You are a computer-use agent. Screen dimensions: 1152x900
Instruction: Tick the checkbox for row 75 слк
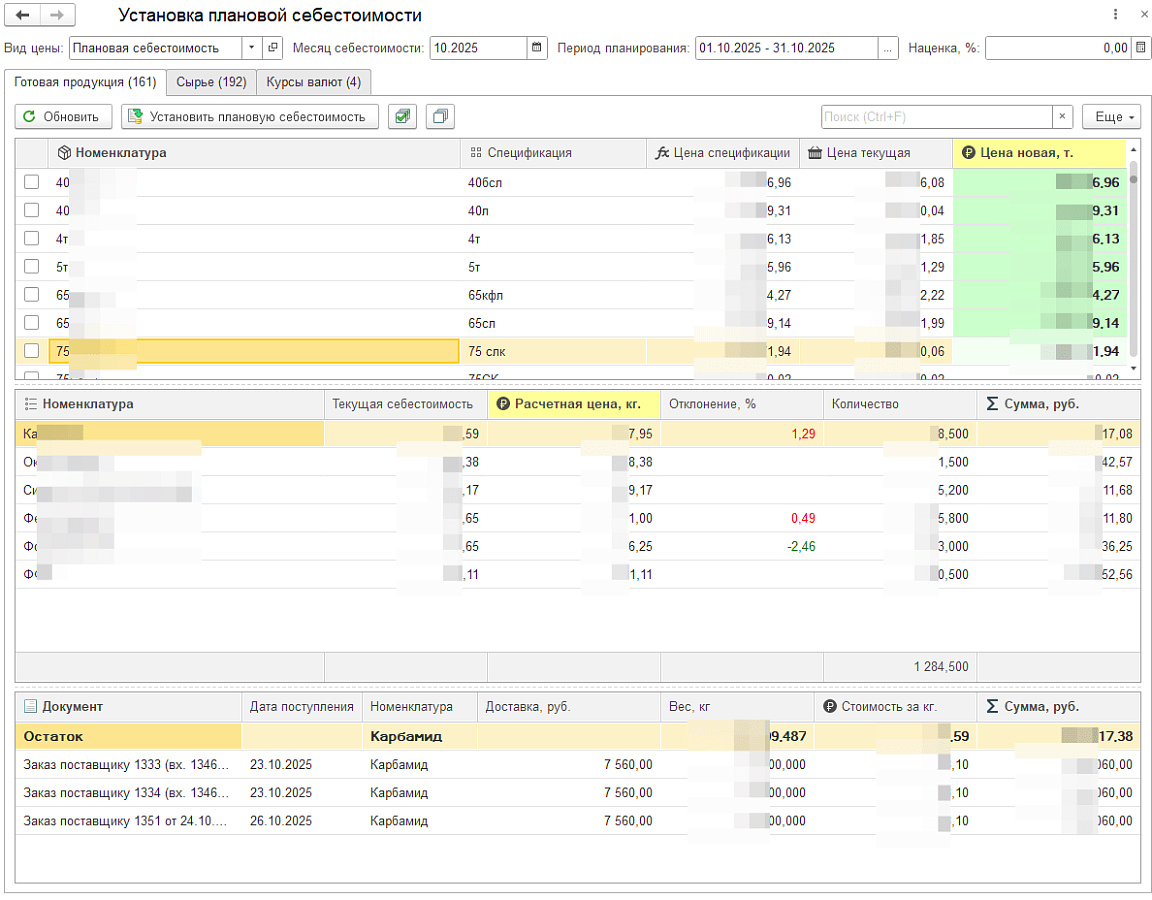click(x=32, y=350)
